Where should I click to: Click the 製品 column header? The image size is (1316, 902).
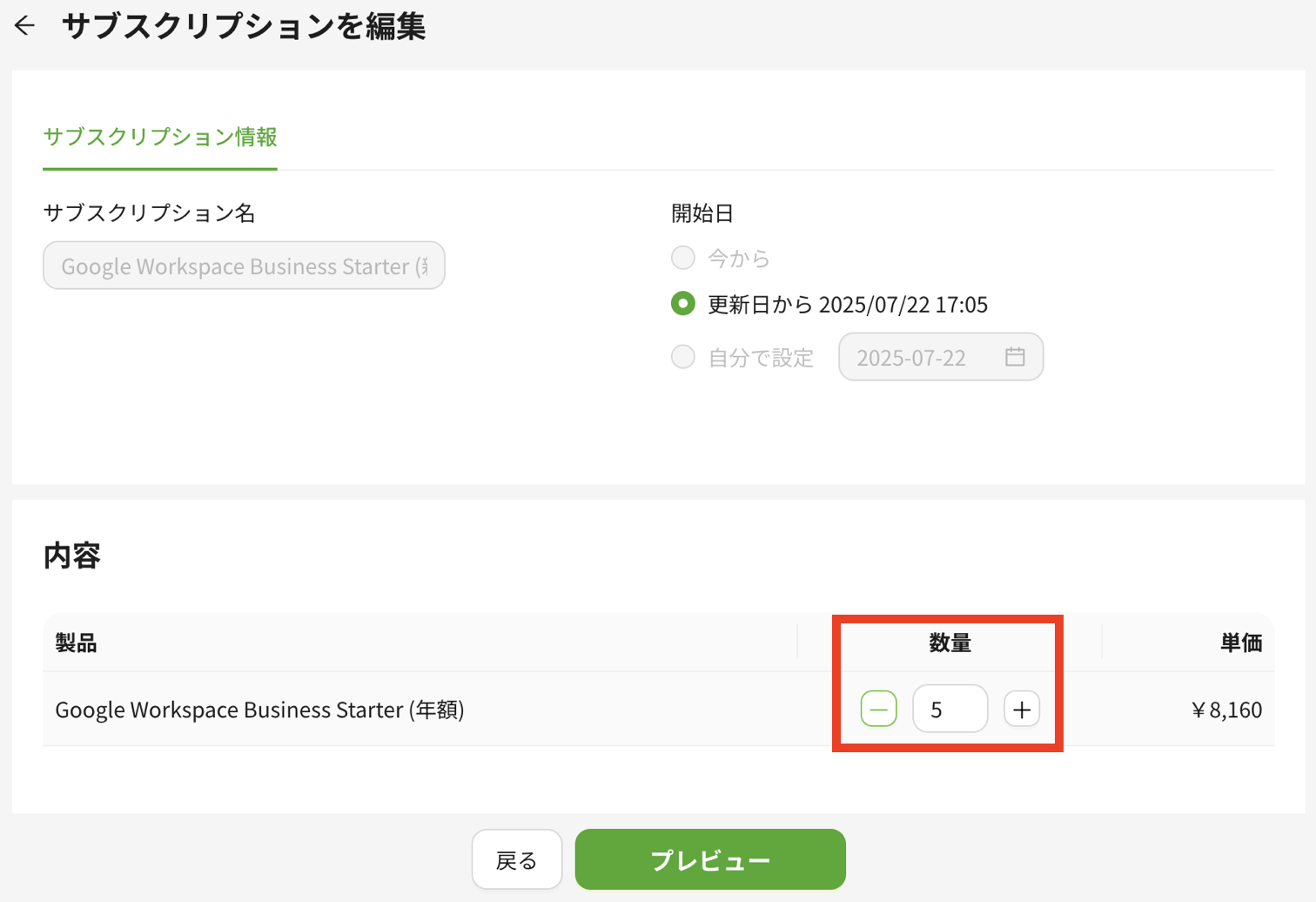76,643
